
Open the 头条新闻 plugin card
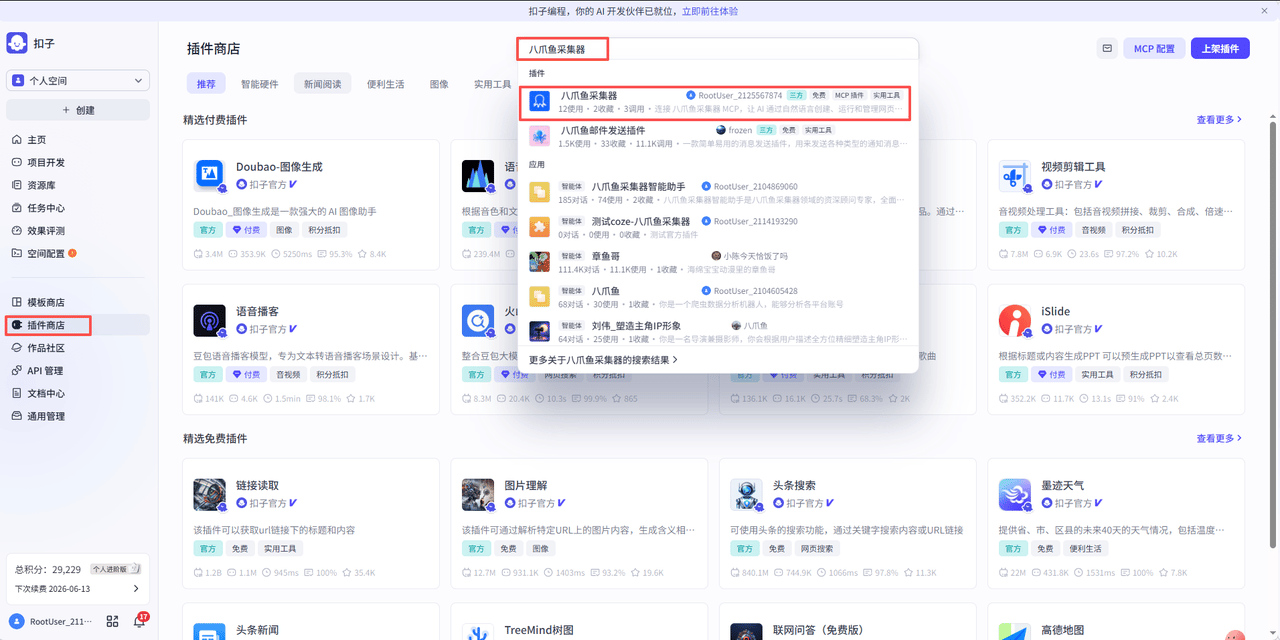pyautogui.click(x=311, y=622)
